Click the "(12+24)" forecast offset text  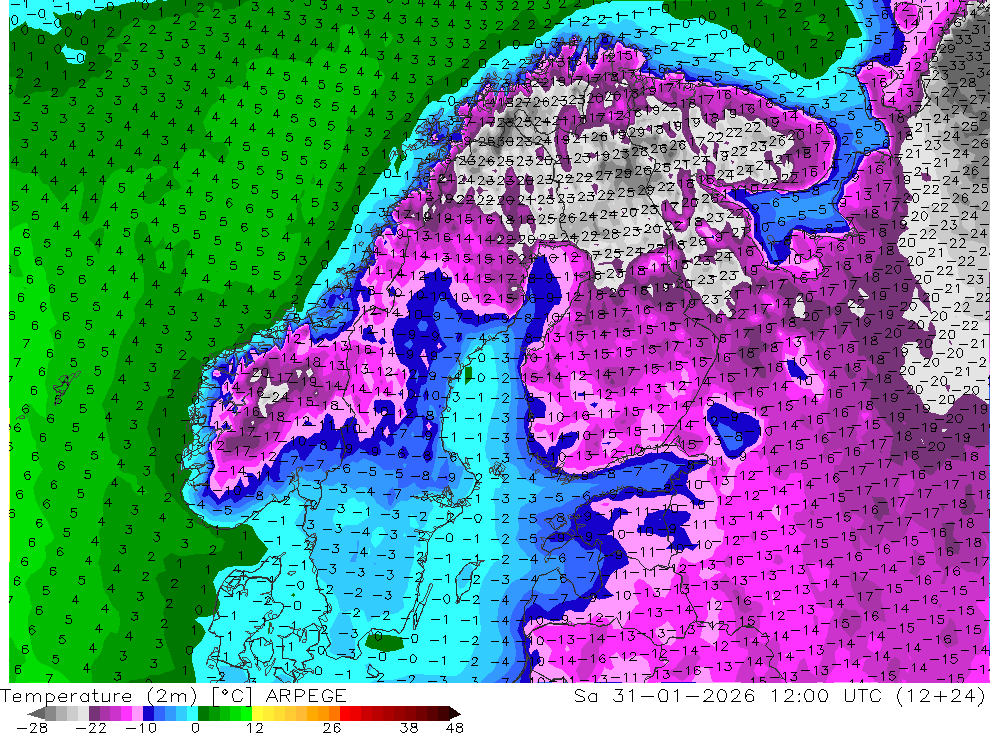tap(941, 696)
